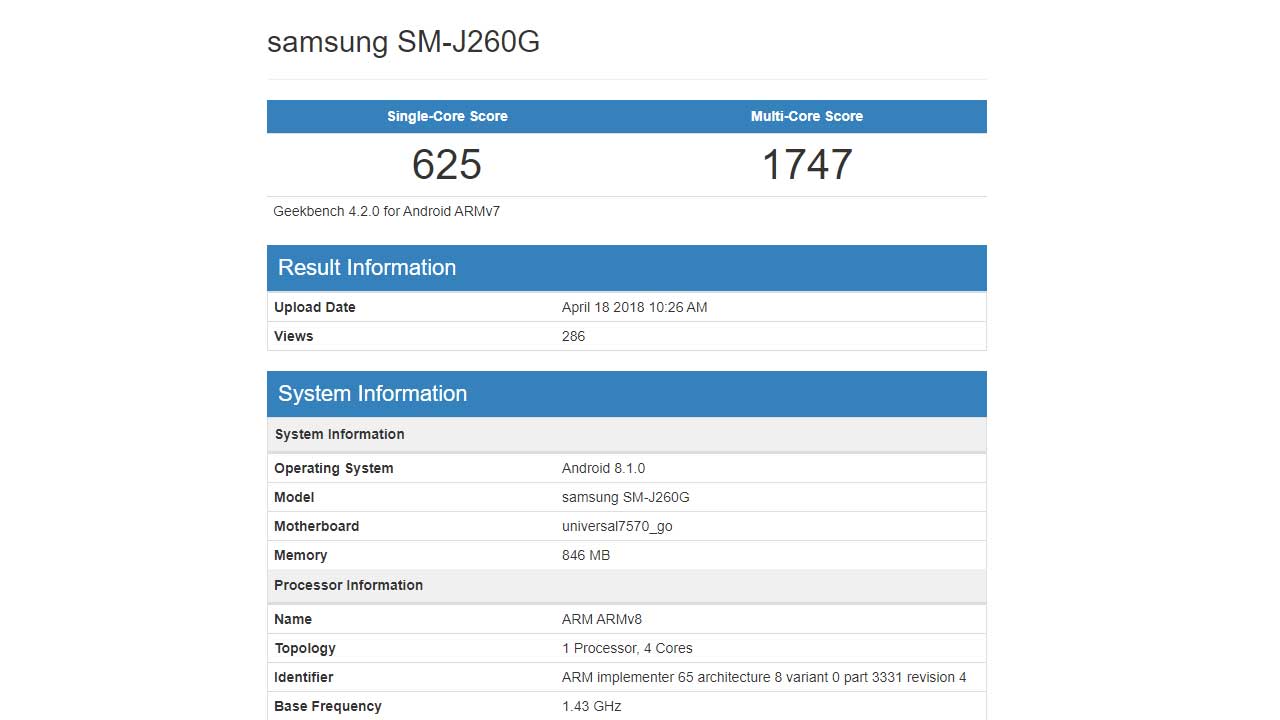Click the Views label

pos(294,336)
